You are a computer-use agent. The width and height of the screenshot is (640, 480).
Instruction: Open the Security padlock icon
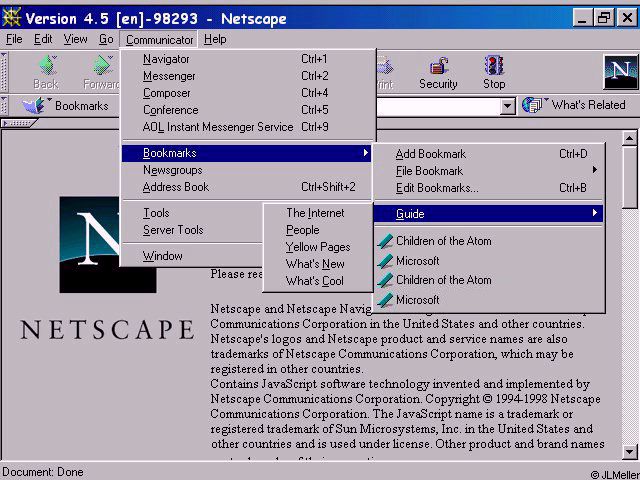438,66
